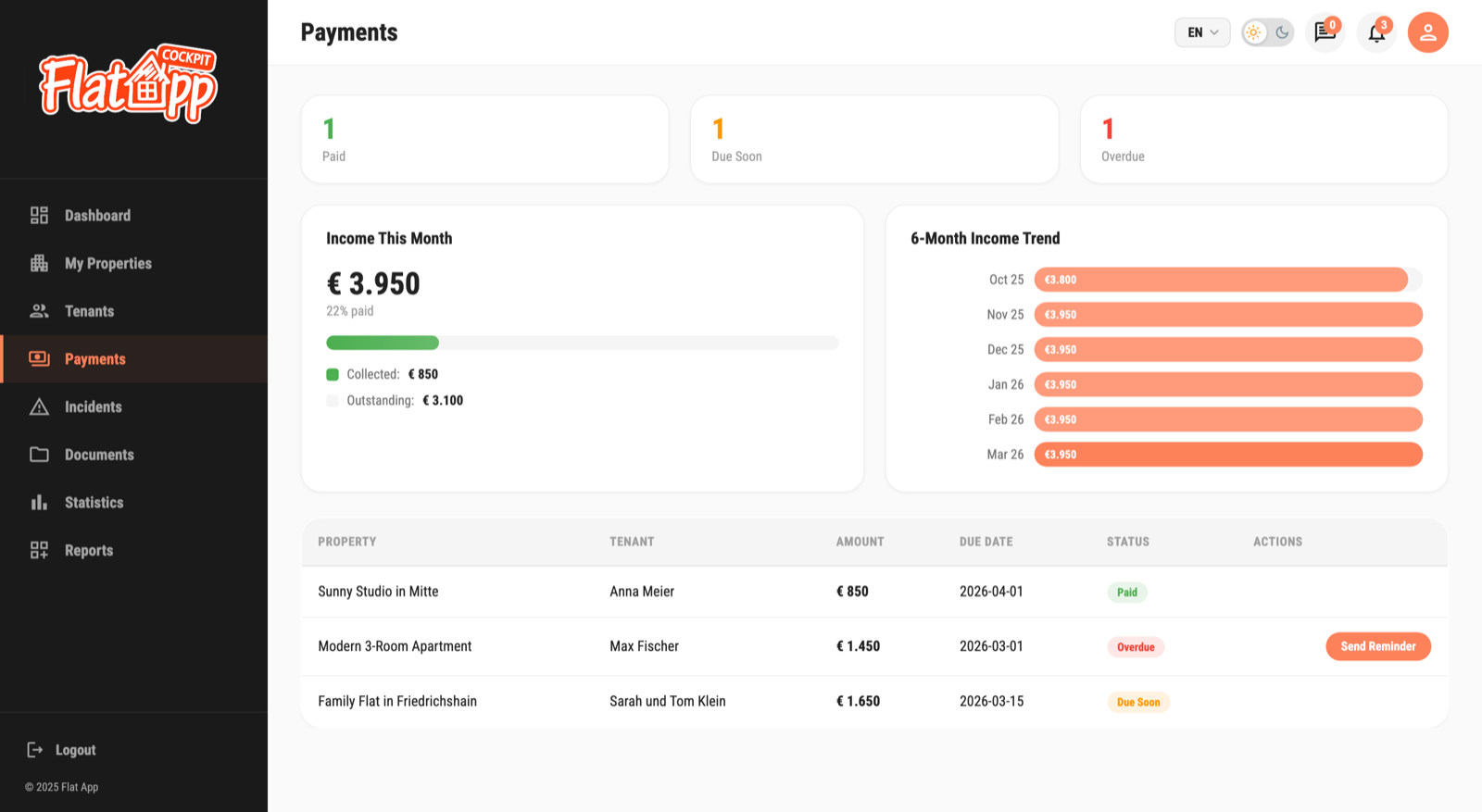Select Statistics in the sidebar
Viewport: 1482px width, 812px height.
coord(134,503)
